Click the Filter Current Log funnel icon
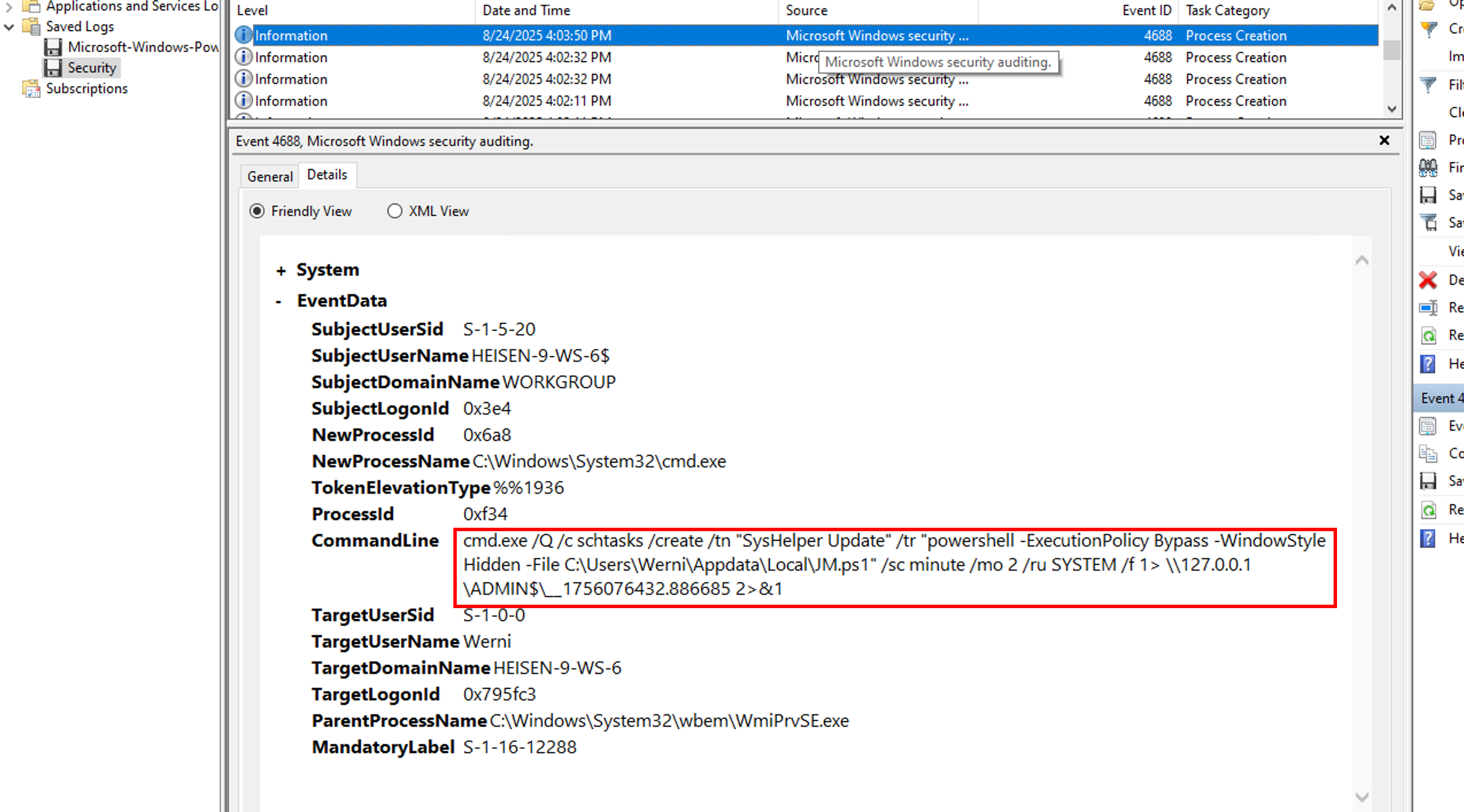This screenshot has height=812, width=1464. (1428, 85)
